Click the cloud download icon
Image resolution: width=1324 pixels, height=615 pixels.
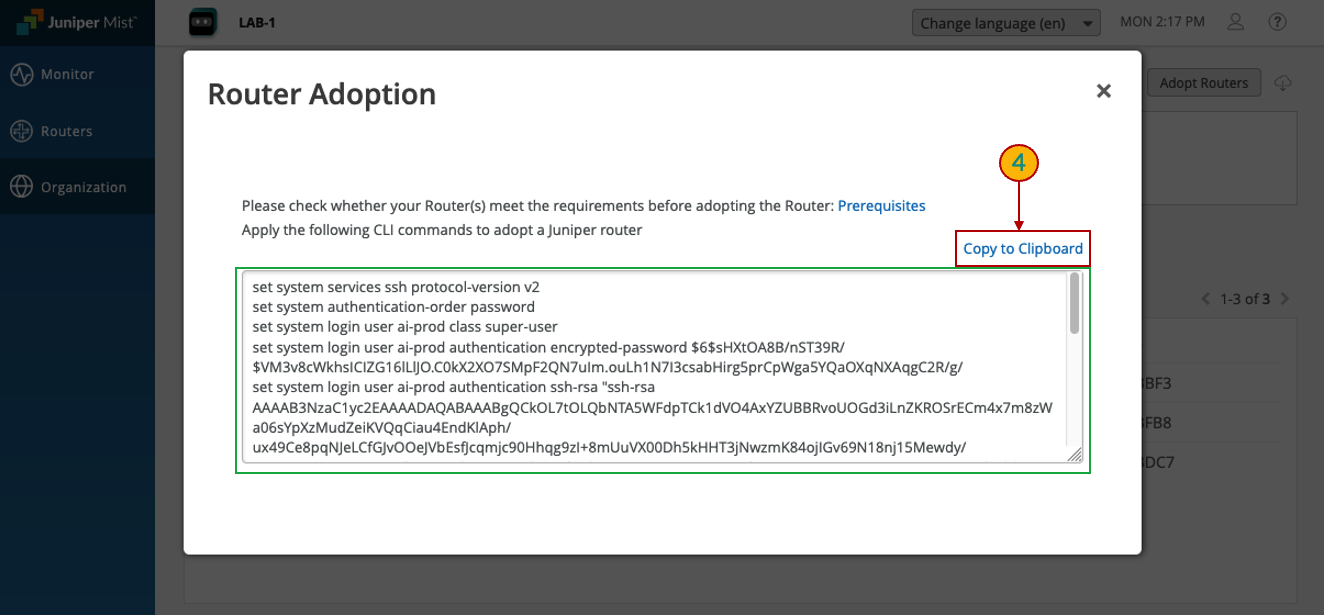click(1283, 83)
